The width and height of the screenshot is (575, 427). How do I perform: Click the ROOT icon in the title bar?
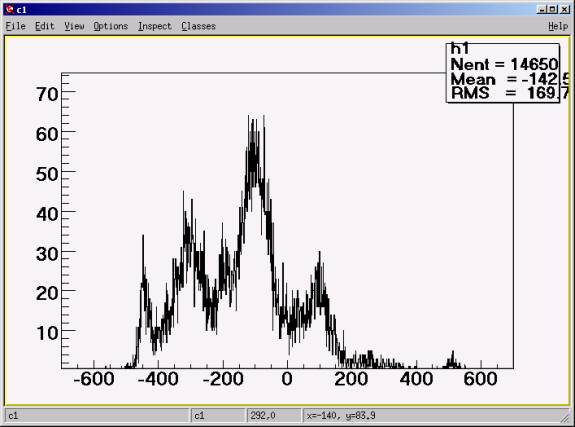[x=10, y=9]
